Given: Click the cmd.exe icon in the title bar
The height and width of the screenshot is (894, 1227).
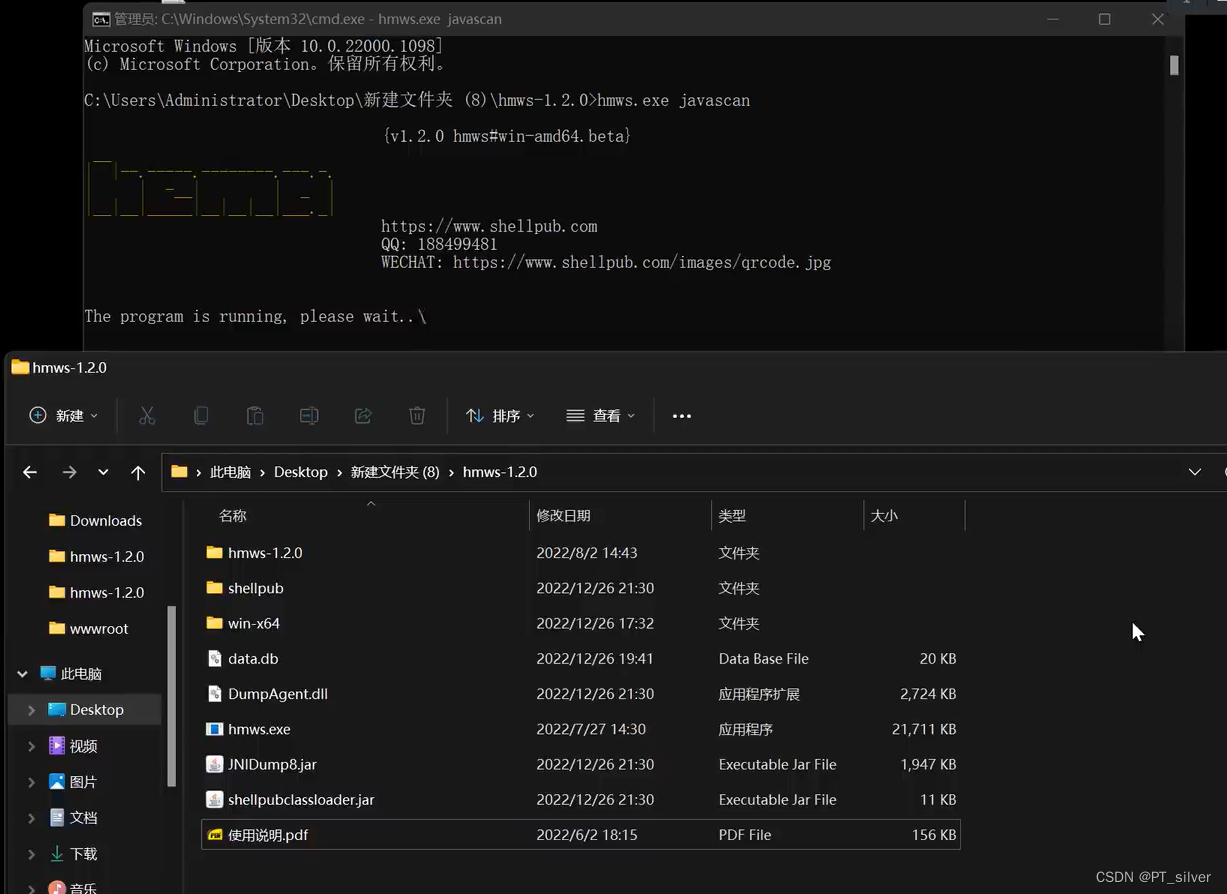Looking at the screenshot, I should point(101,19).
